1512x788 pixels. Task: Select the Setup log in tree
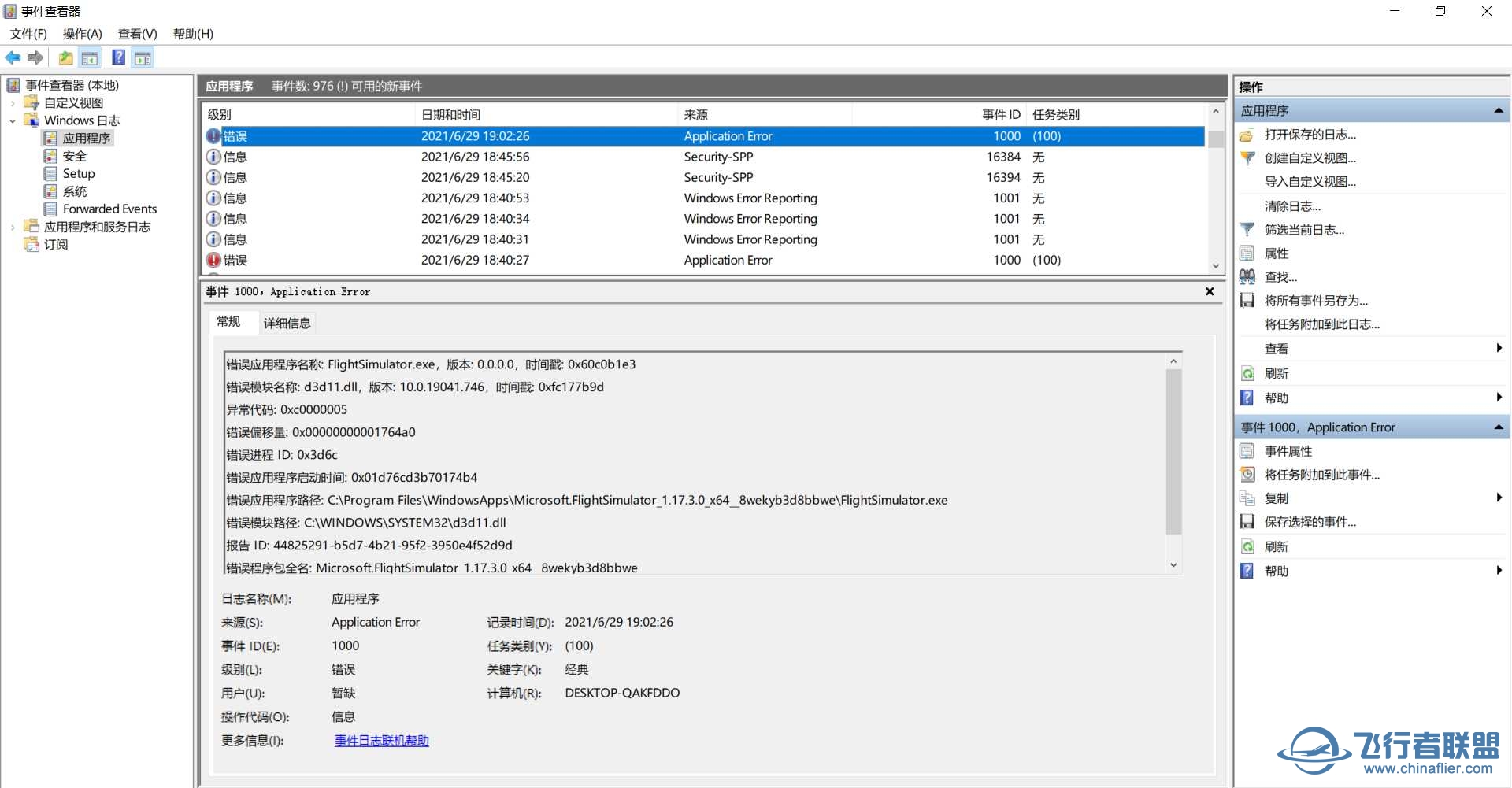pos(79,173)
